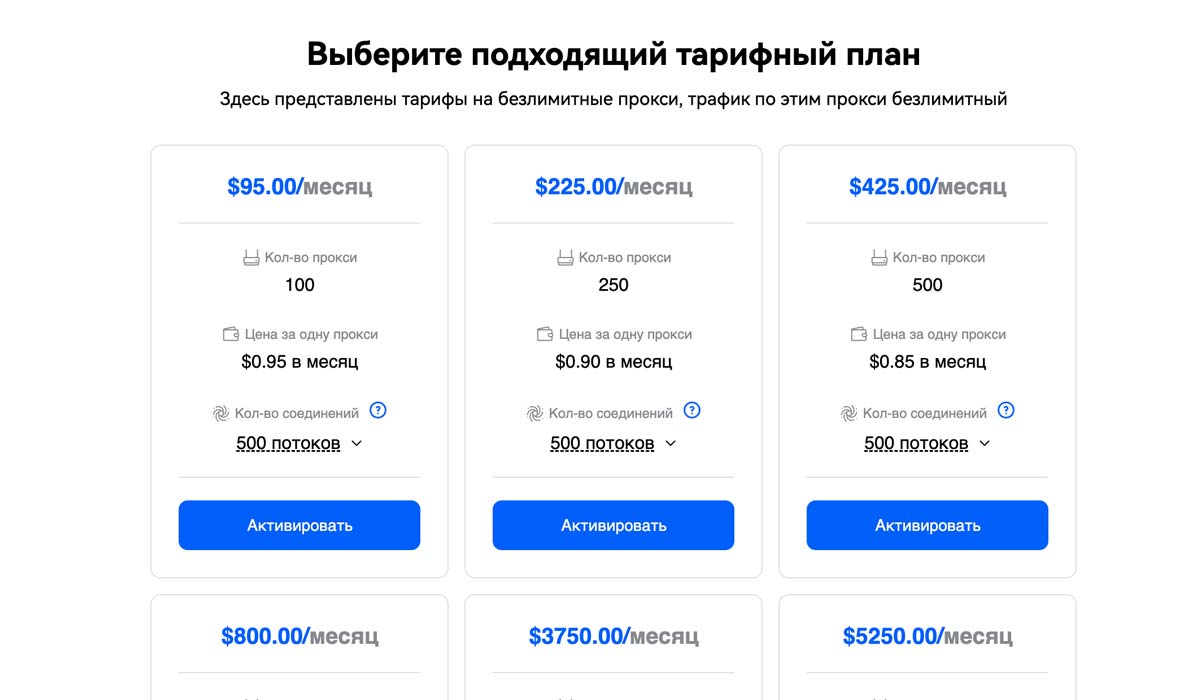Click the help icon in the $95.00 plan
1200x700 pixels.
point(378,410)
